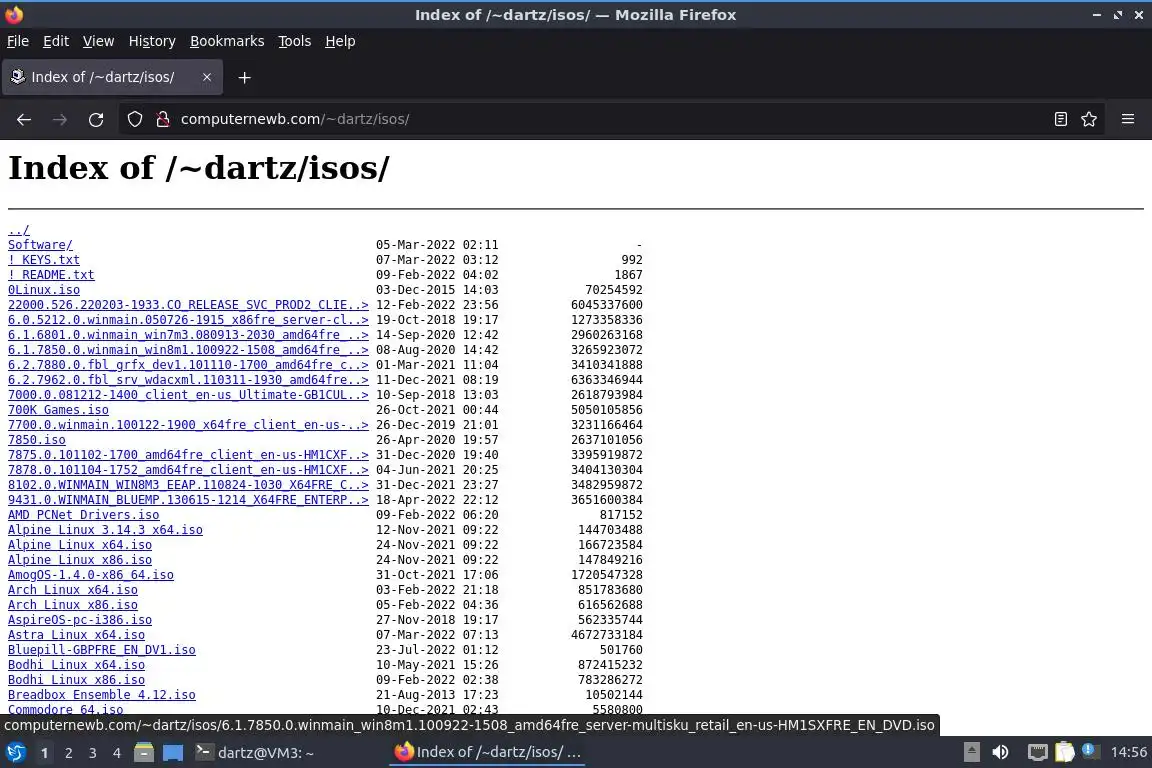Show site security via the padlock icon
The width and height of the screenshot is (1152, 768).
pyautogui.click(x=163, y=119)
